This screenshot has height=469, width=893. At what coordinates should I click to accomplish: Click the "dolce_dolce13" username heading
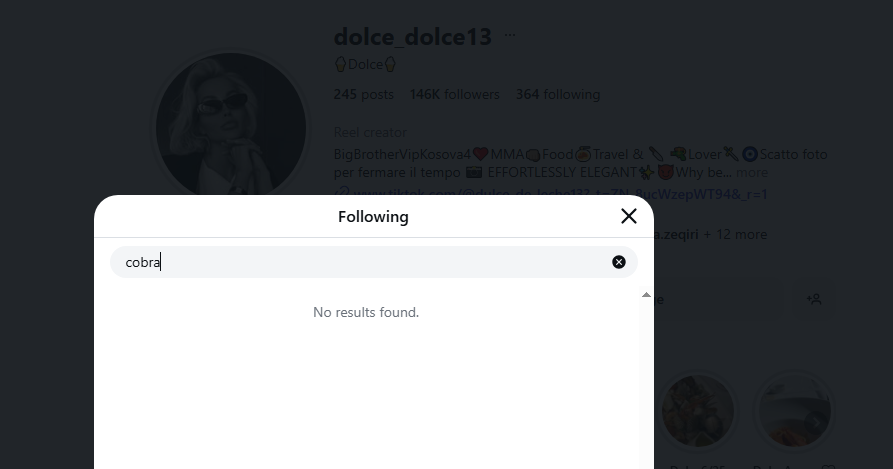point(412,37)
